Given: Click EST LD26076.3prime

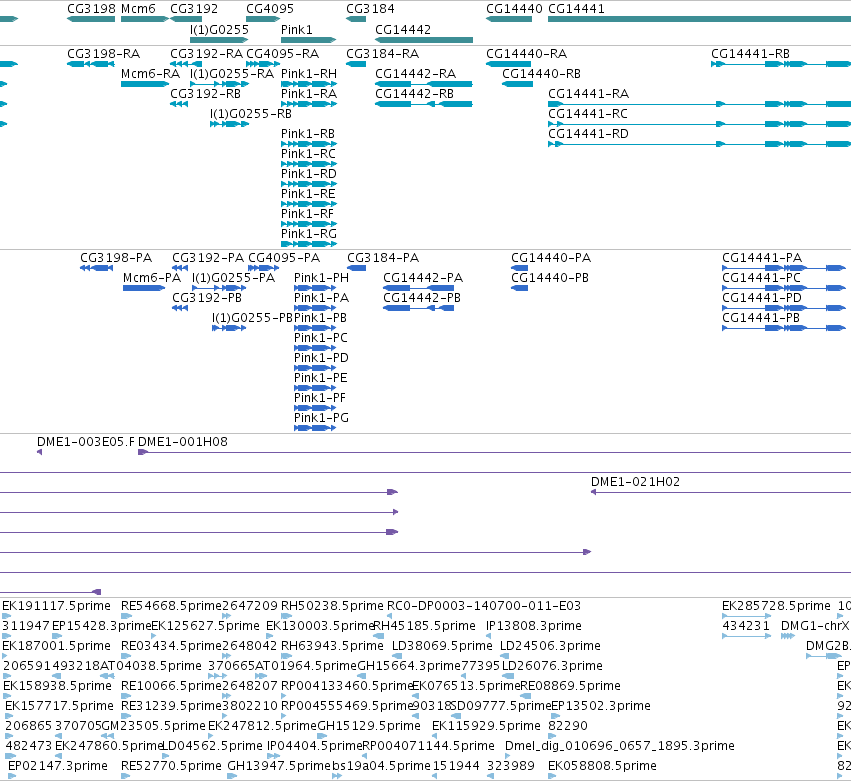Looking at the screenshot, I should (x=552, y=666).
